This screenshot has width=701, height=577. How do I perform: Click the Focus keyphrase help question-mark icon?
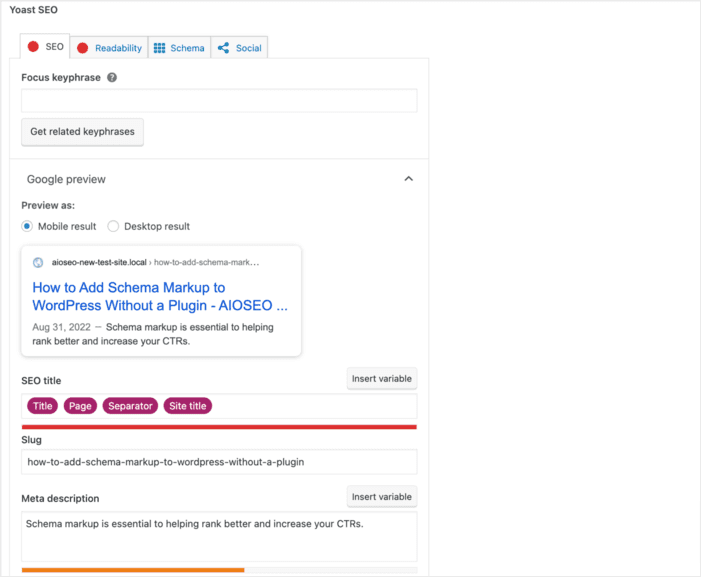pos(112,77)
